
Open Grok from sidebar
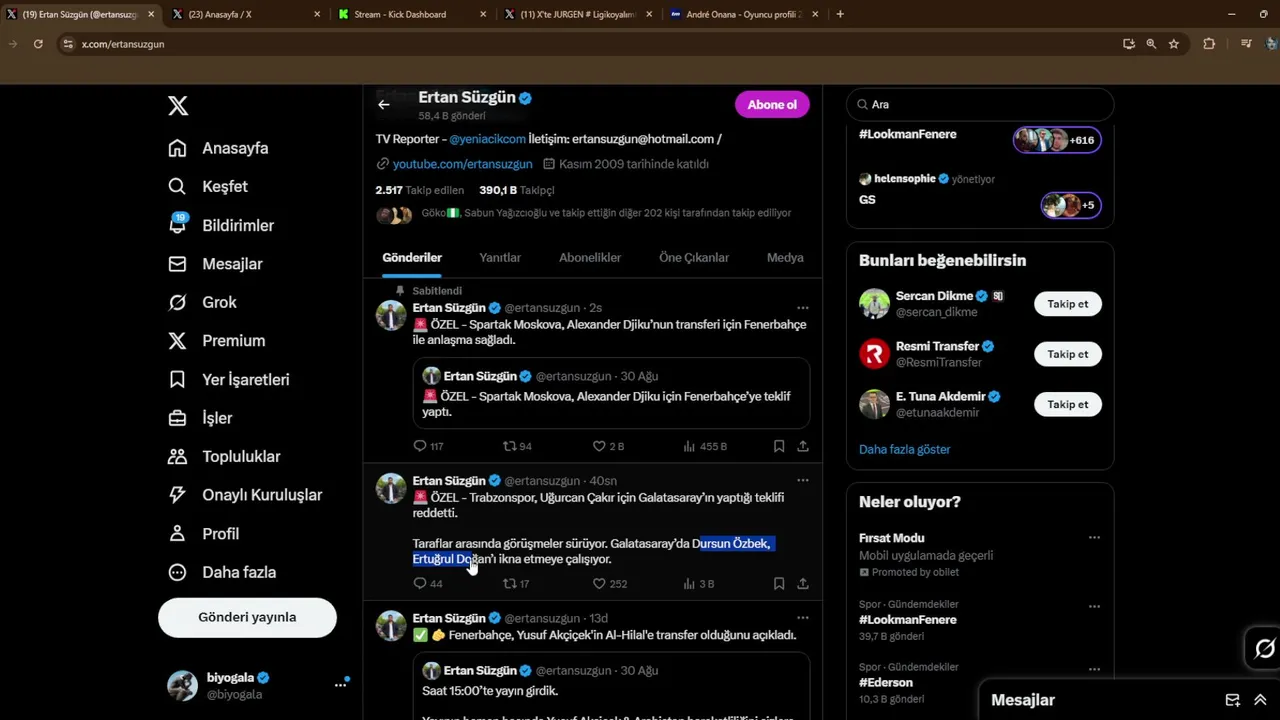pos(203,302)
